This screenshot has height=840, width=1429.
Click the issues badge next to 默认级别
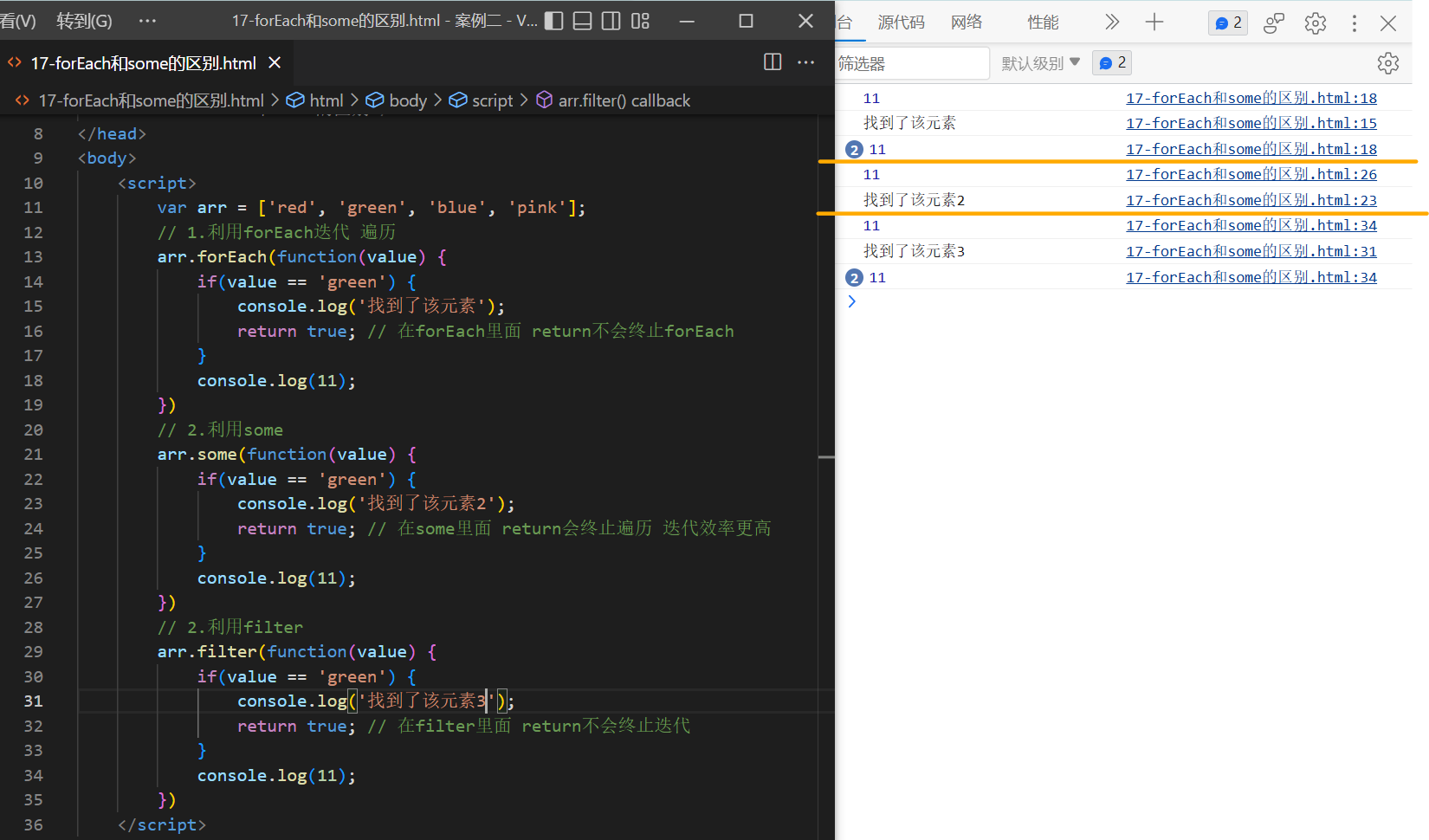(x=1112, y=62)
